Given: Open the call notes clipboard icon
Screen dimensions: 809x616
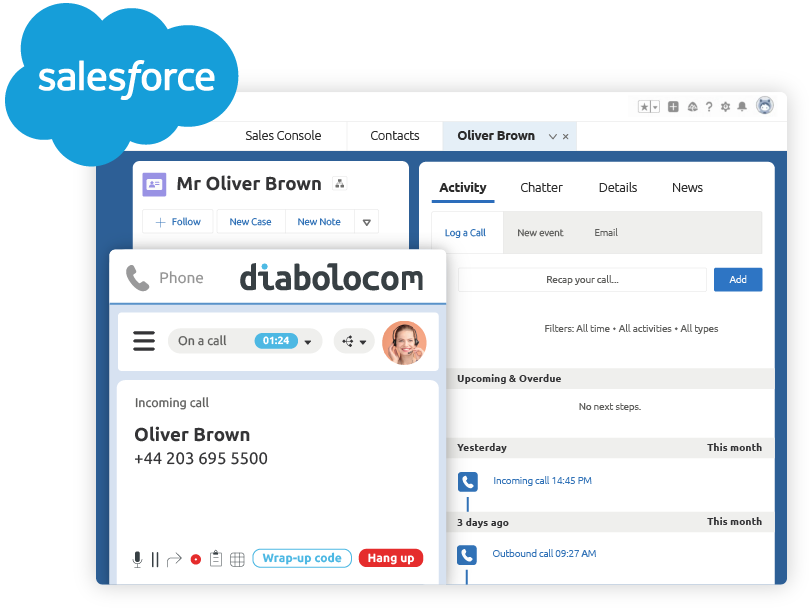Looking at the screenshot, I should point(216,559).
